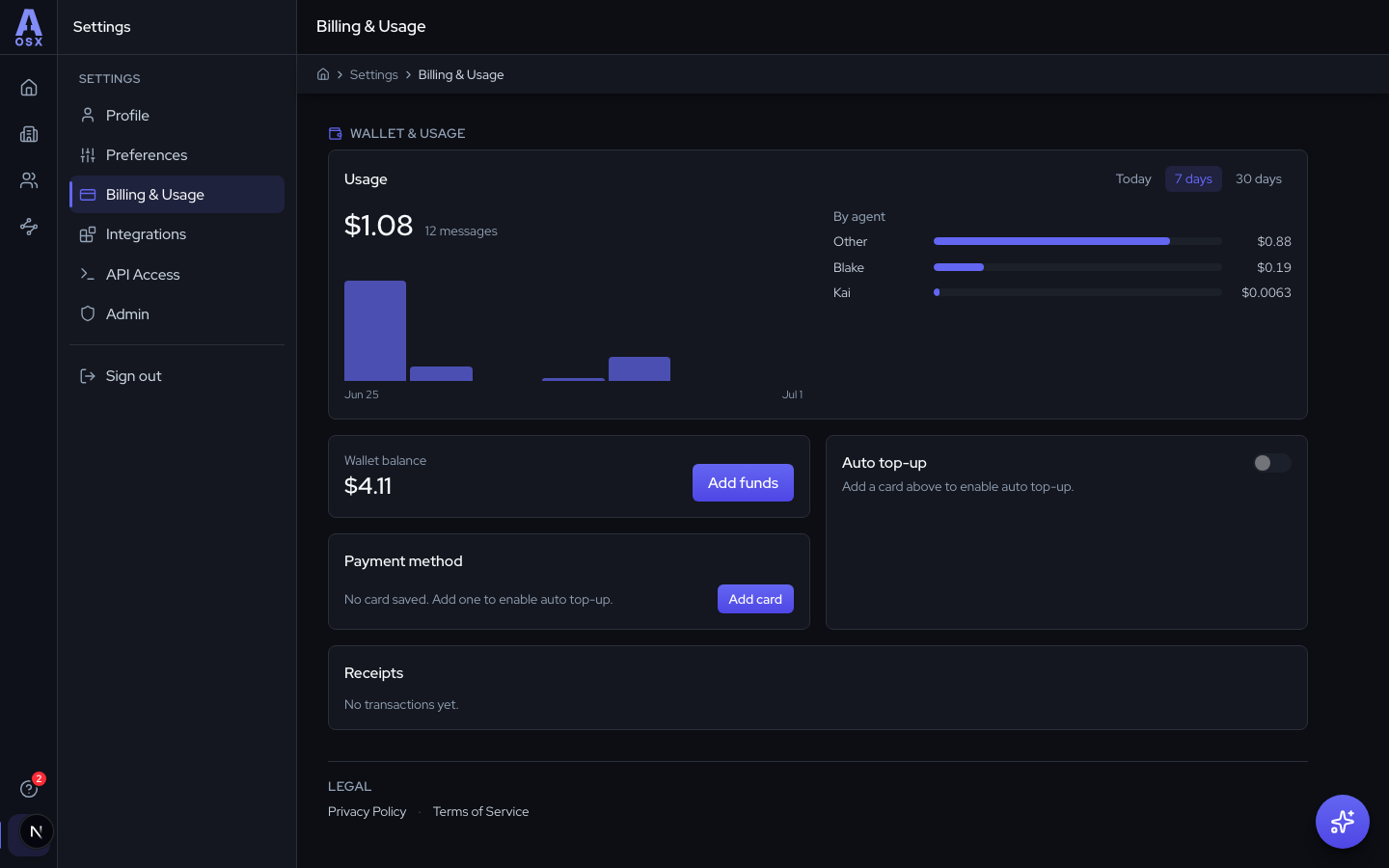Open the AI assistant sparkle button
Image resolution: width=1389 pixels, height=868 pixels.
click(1343, 822)
